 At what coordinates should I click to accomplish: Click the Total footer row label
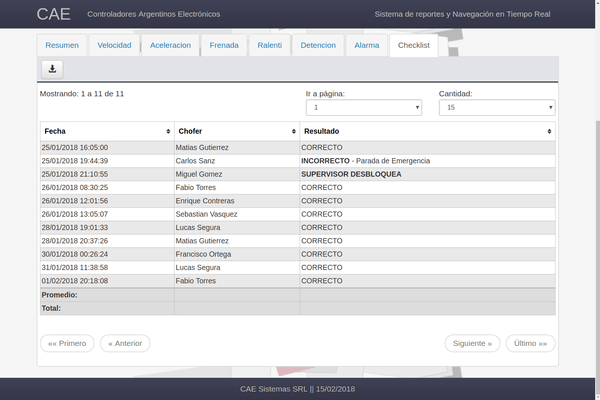[x=51, y=308]
